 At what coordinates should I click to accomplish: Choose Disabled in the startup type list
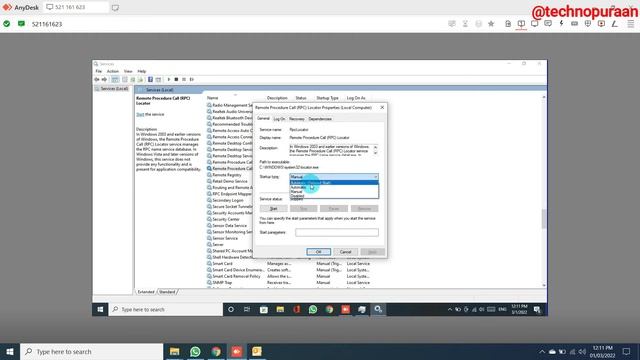[334, 196]
